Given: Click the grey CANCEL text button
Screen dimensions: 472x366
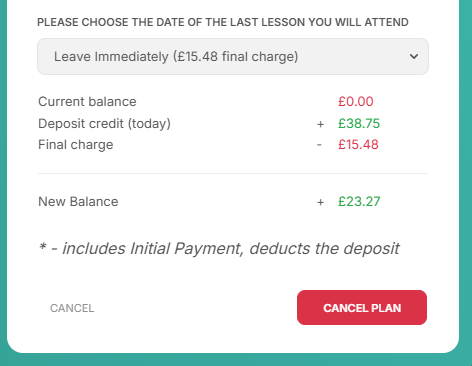Looking at the screenshot, I should (72, 308).
